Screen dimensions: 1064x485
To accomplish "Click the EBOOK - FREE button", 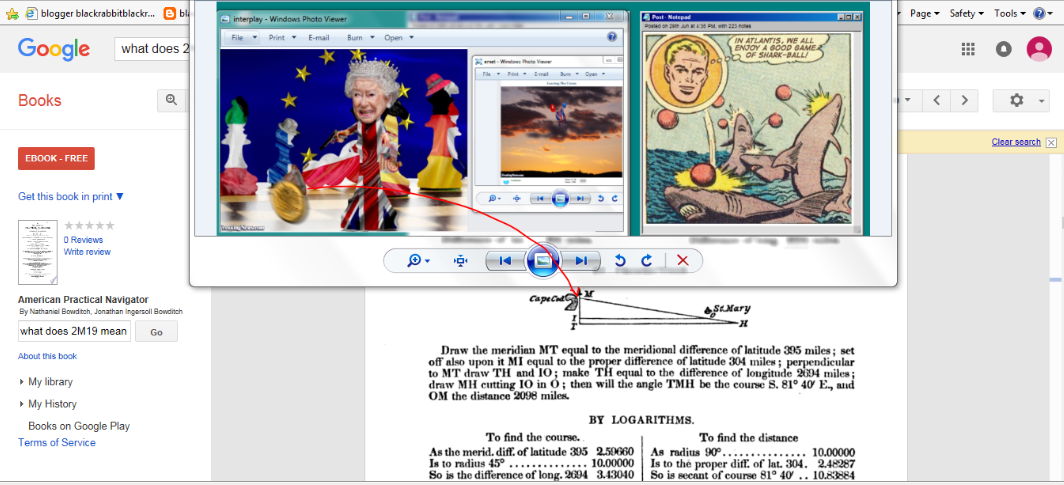I will click(x=56, y=158).
